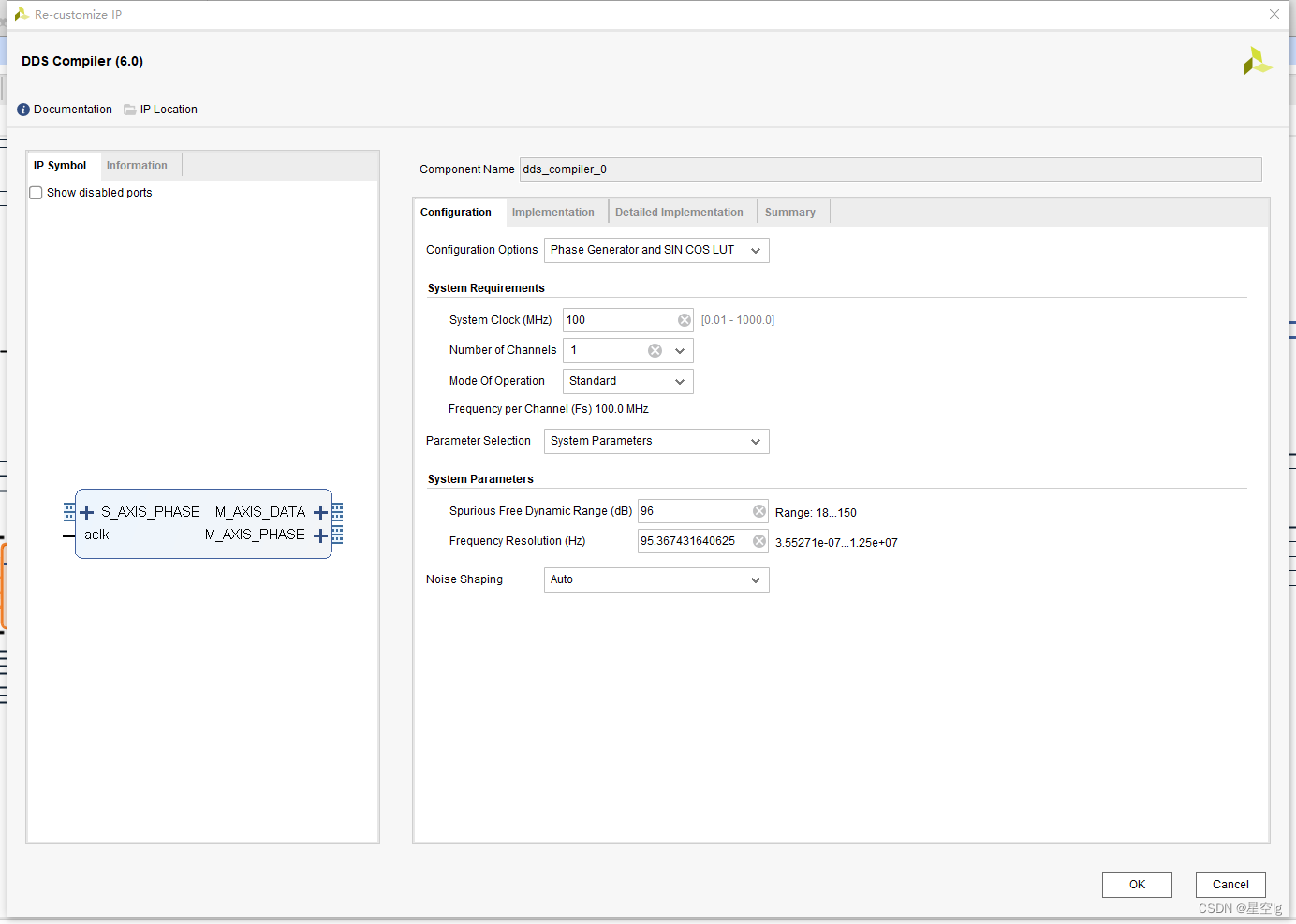The height and width of the screenshot is (924, 1296).
Task: Click the '[0.01 - 1000.0]' range hint
Action: click(738, 320)
